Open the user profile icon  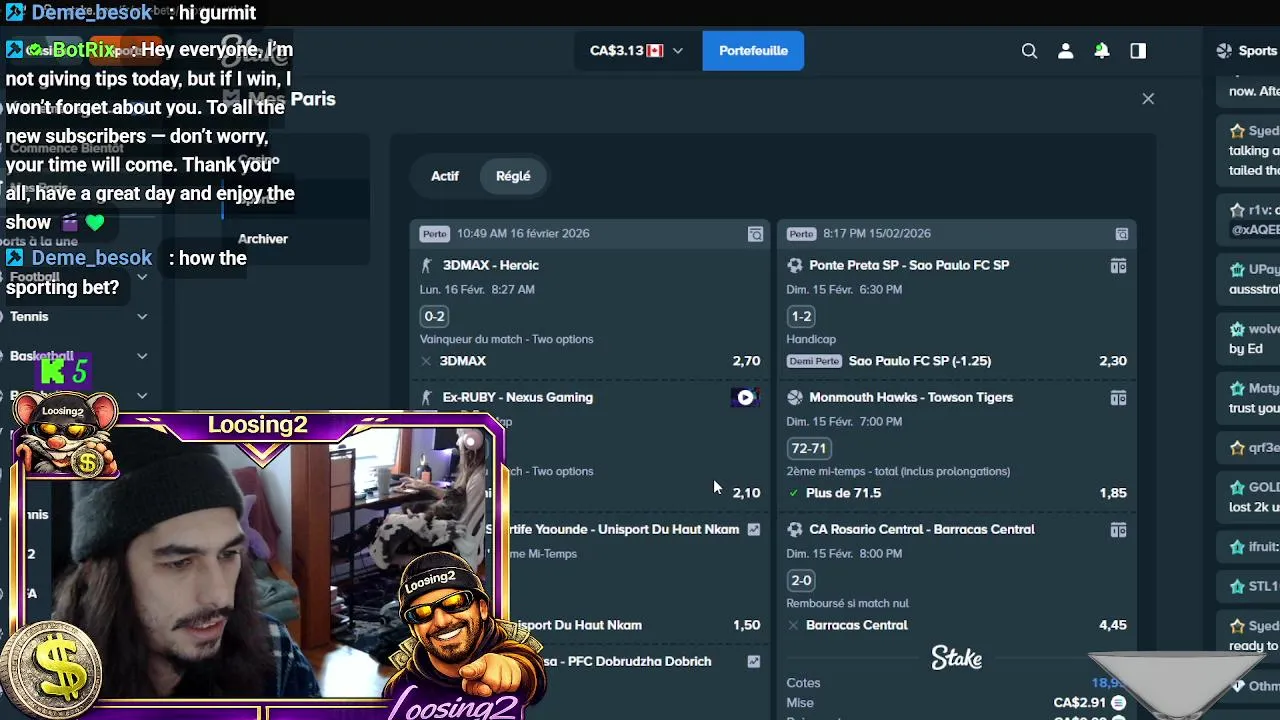point(1065,51)
